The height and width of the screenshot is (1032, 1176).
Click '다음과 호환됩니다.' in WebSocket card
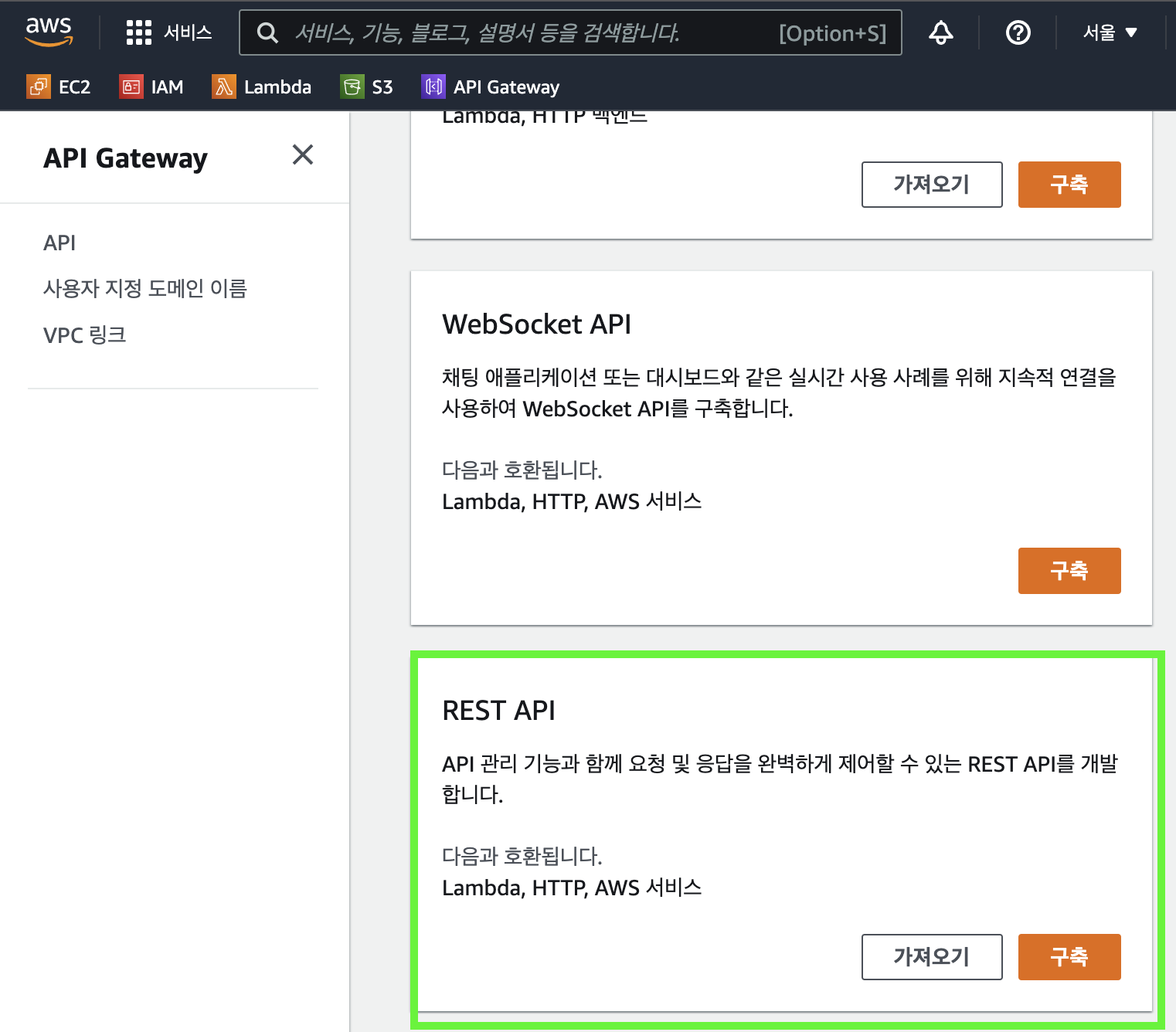pyautogui.click(x=522, y=470)
